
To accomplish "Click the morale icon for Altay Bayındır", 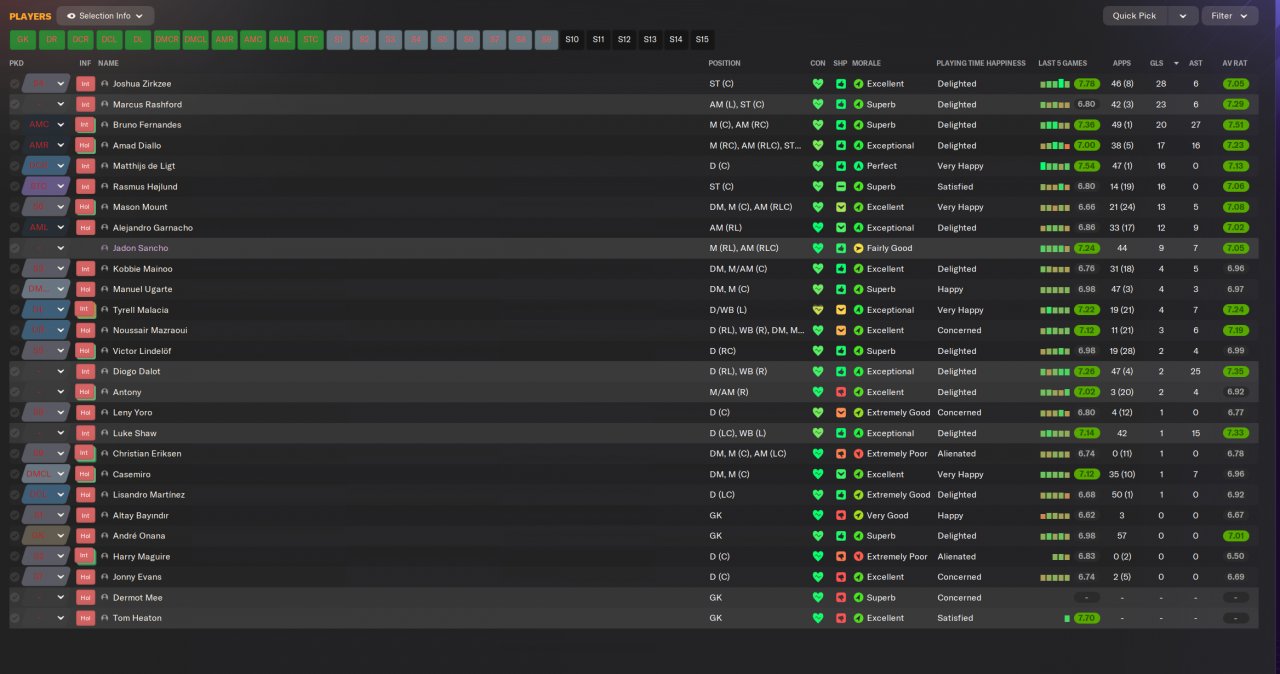I will pos(858,516).
